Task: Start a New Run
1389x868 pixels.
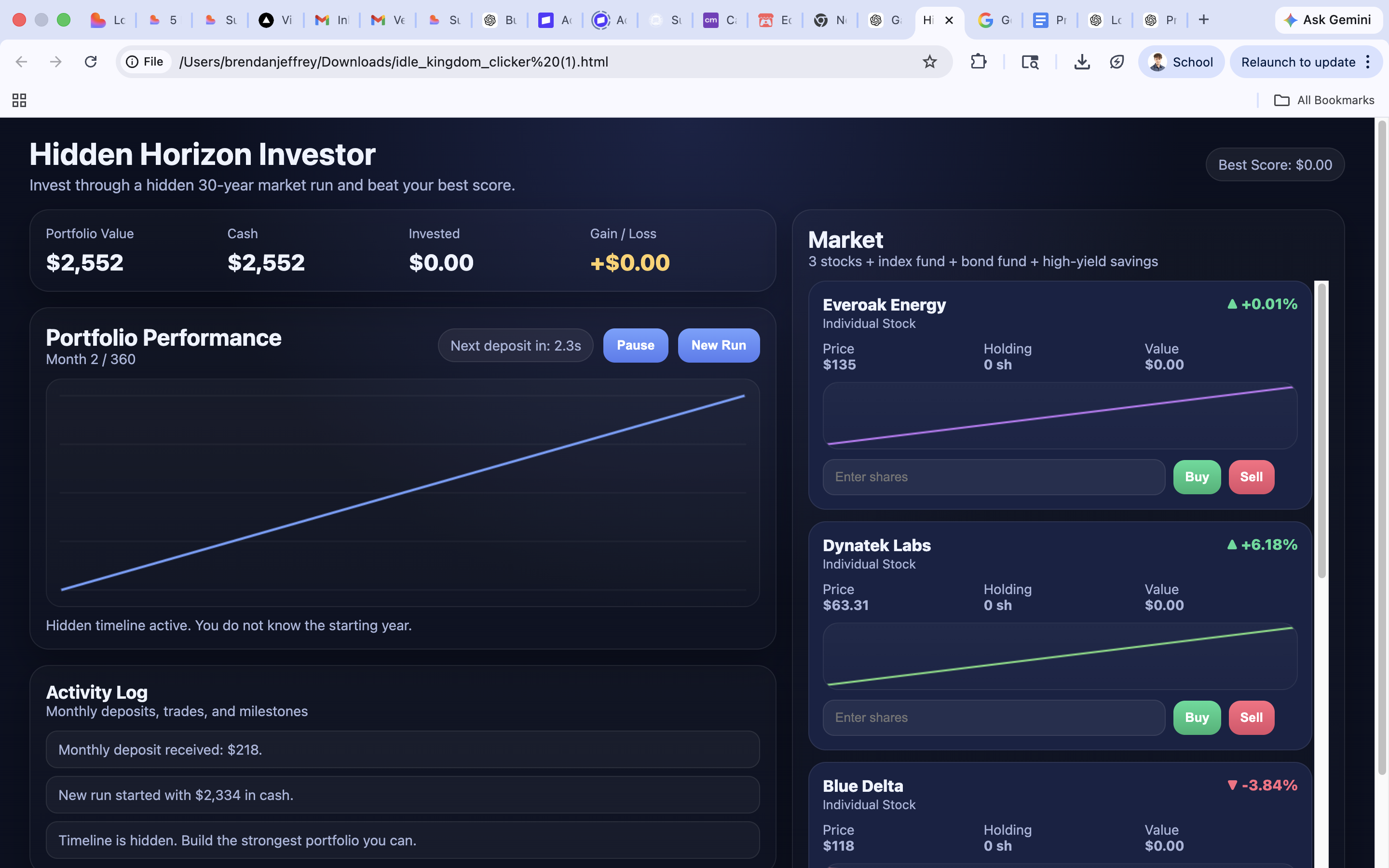Action: 718,345
